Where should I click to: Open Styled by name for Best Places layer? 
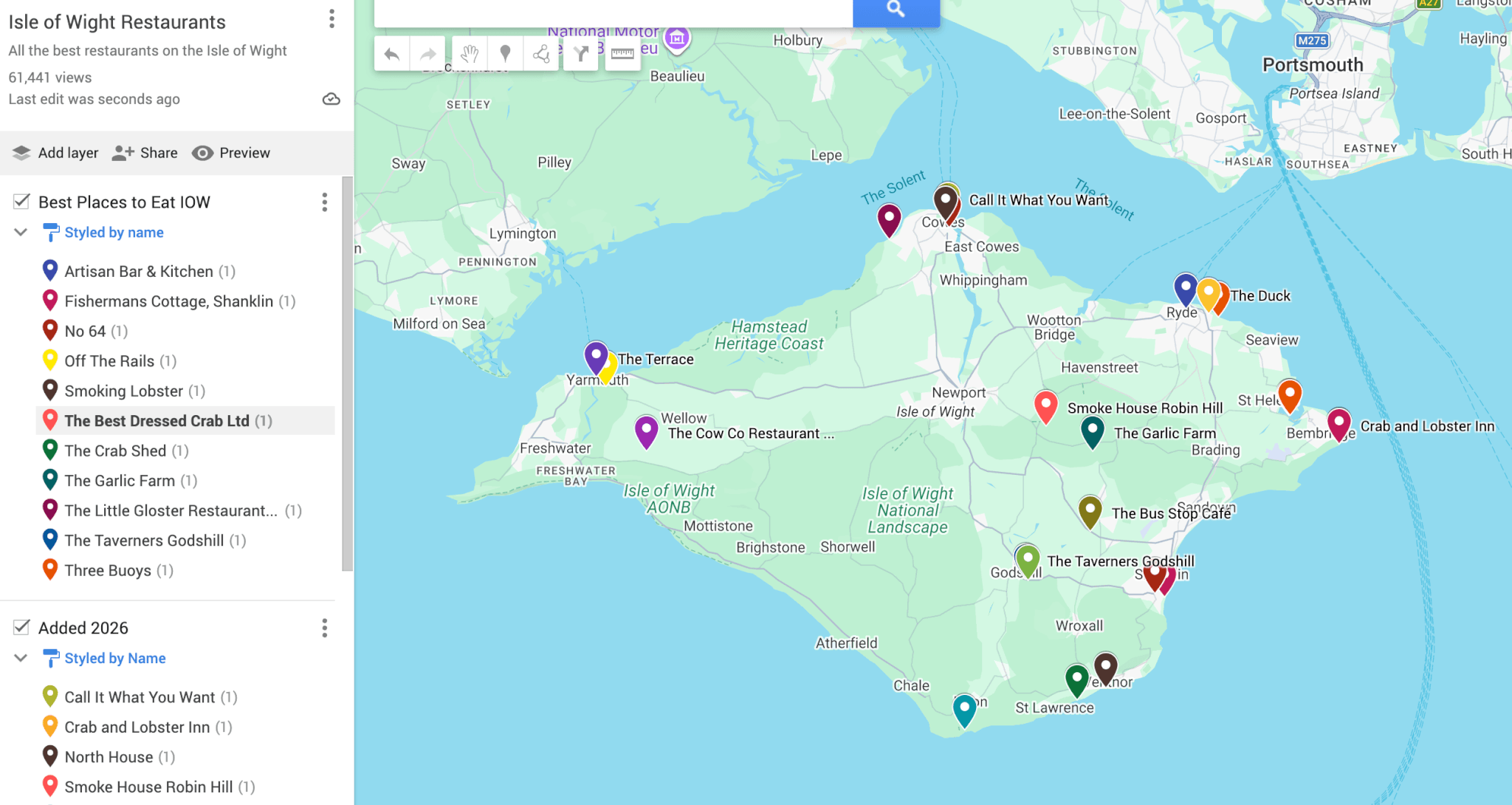(x=114, y=233)
